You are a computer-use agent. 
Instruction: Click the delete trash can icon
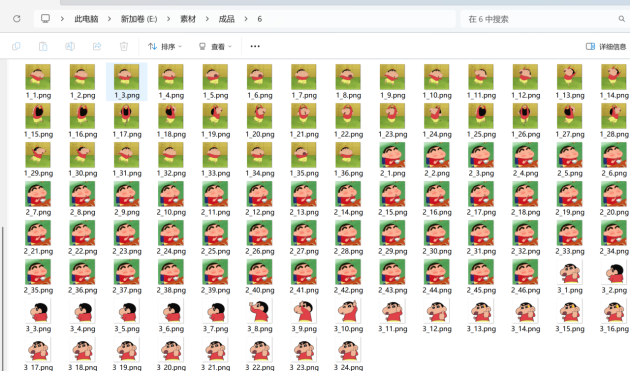124,47
